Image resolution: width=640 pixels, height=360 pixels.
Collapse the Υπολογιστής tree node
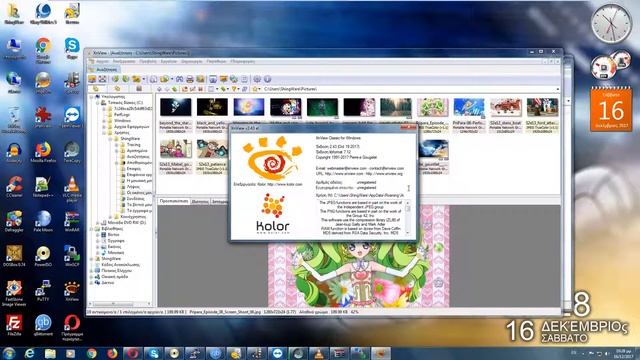point(91,97)
